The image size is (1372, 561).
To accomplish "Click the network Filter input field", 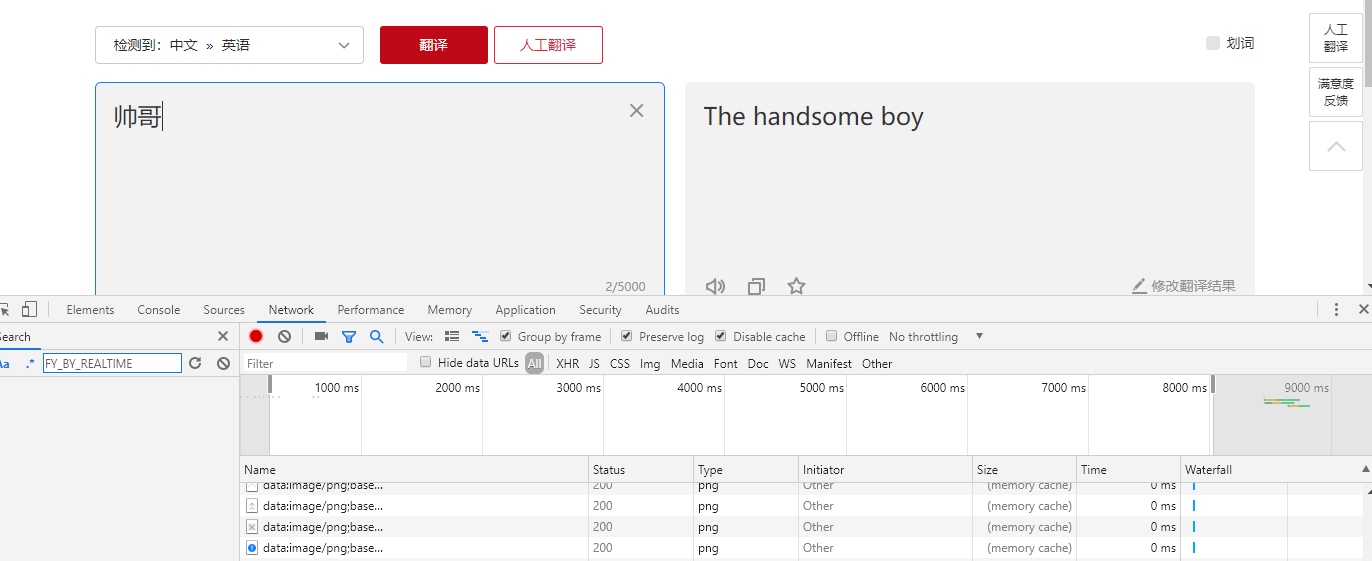I will (326, 363).
